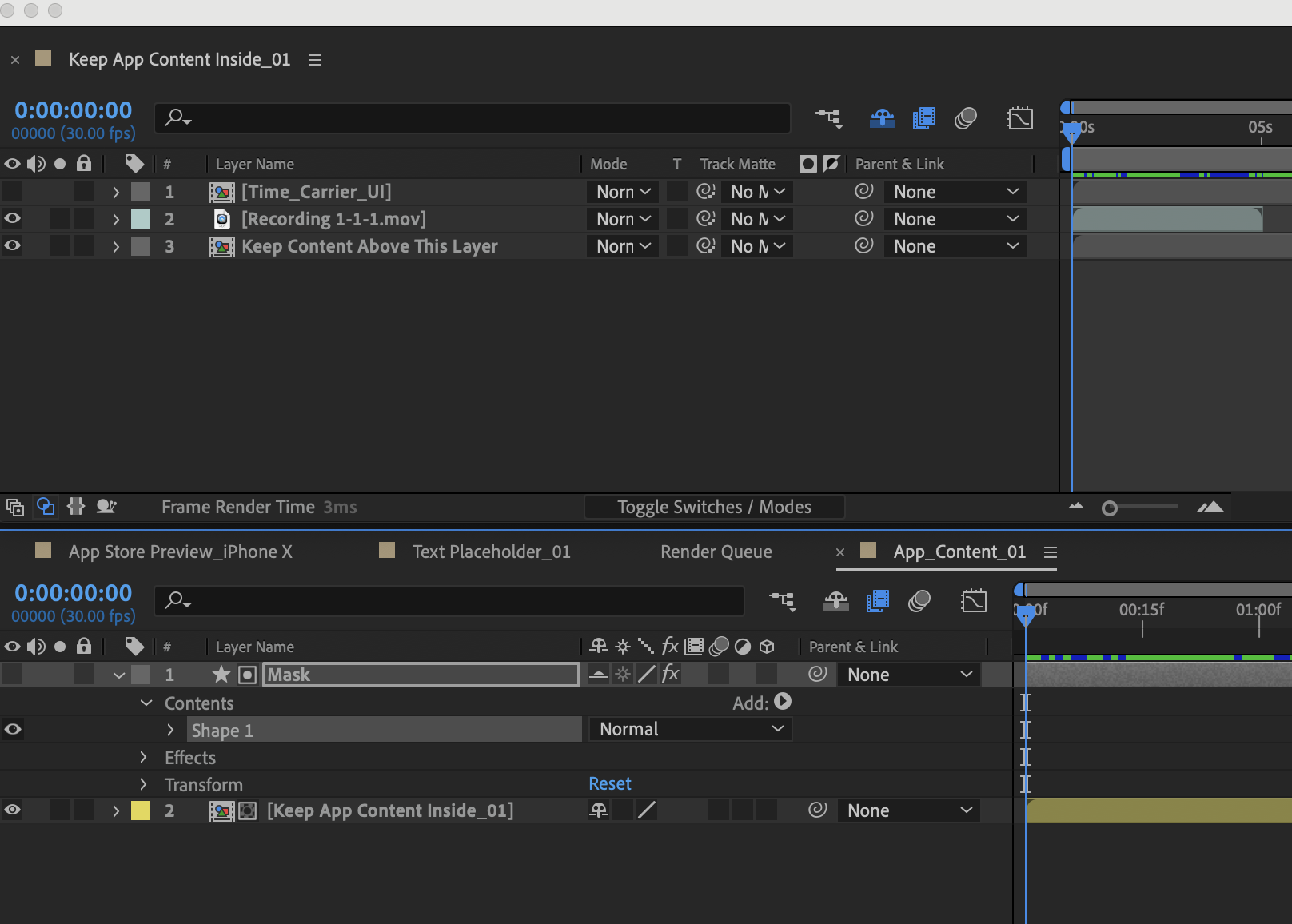Open the Graph Editor
This screenshot has width=1292, height=924.
pyautogui.click(x=1020, y=117)
